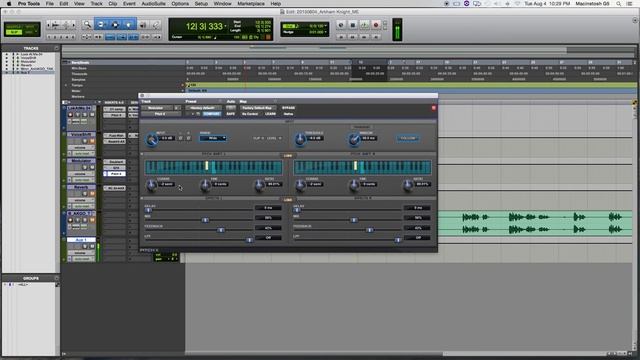Click Pitch Shift II Fine knob

pyautogui.click(x=354, y=185)
